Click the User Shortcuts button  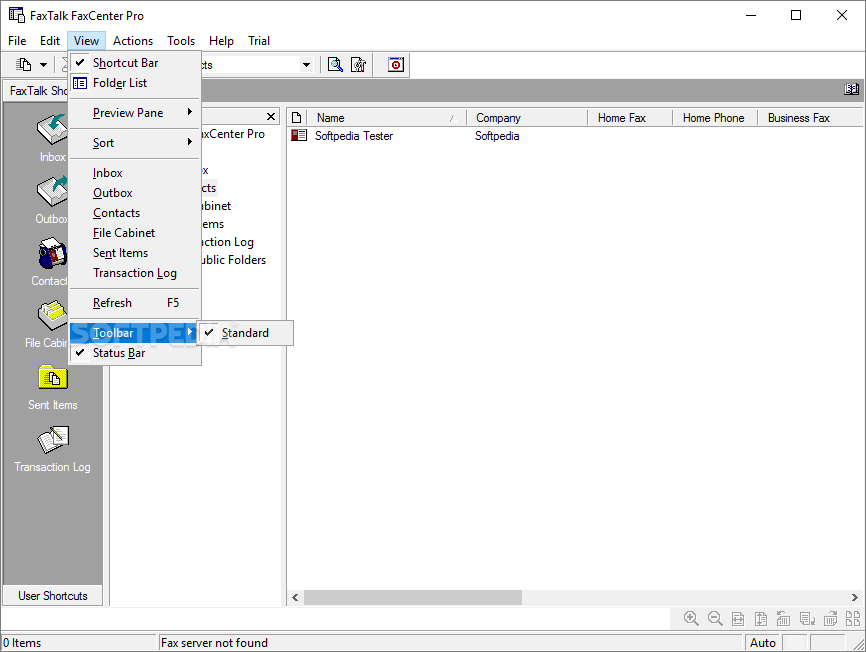[52, 596]
